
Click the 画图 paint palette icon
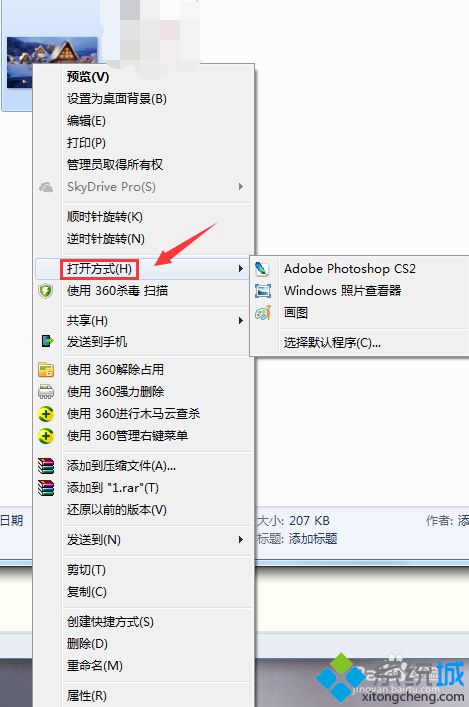(263, 313)
